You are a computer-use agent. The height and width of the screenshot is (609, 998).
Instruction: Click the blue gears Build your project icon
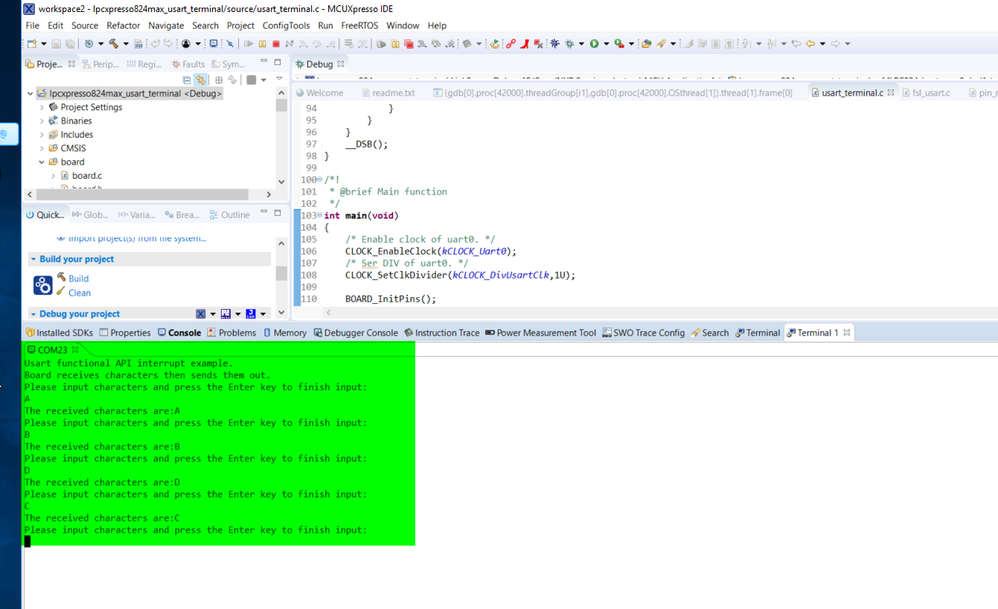tap(43, 284)
